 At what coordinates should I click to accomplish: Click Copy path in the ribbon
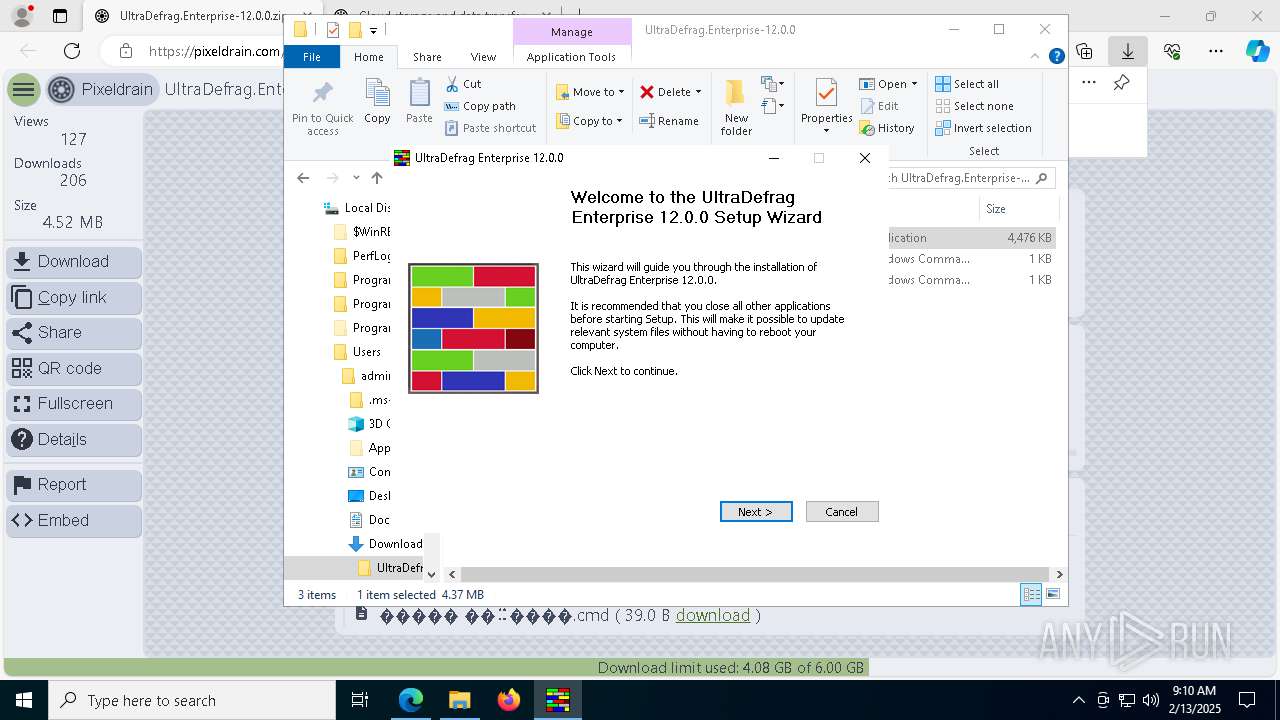coord(480,106)
